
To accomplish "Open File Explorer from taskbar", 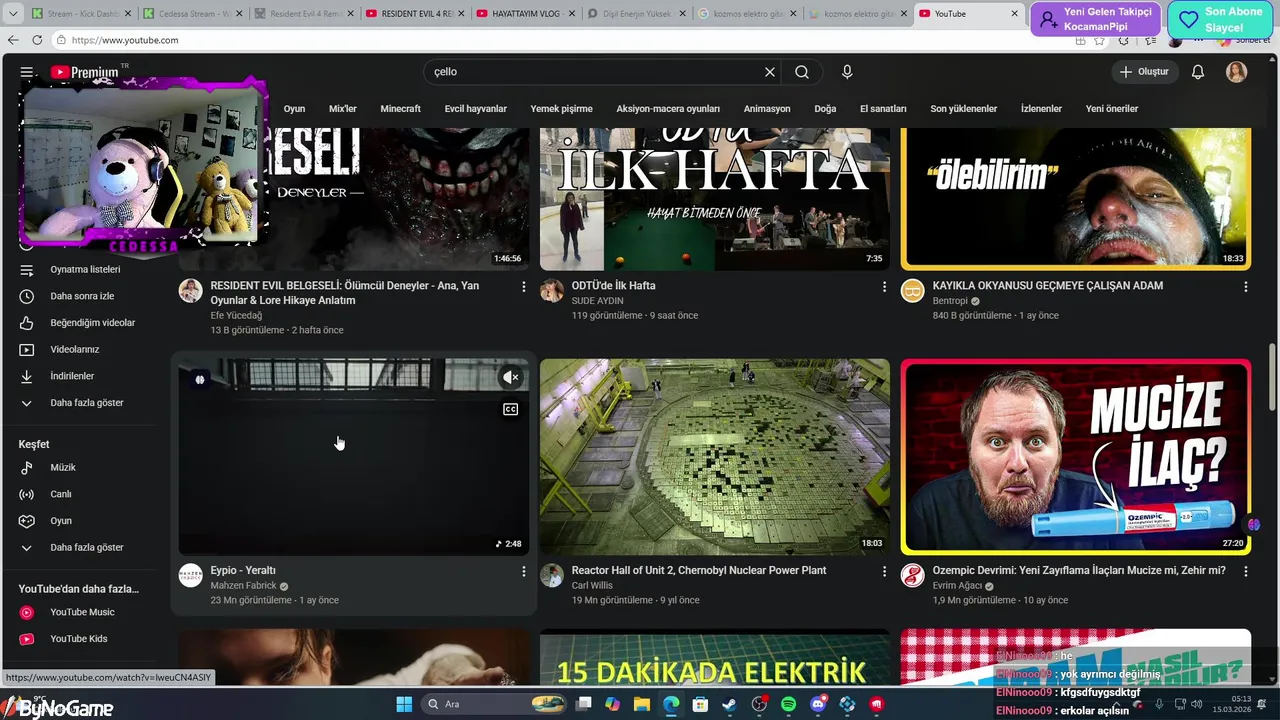I will [641, 704].
